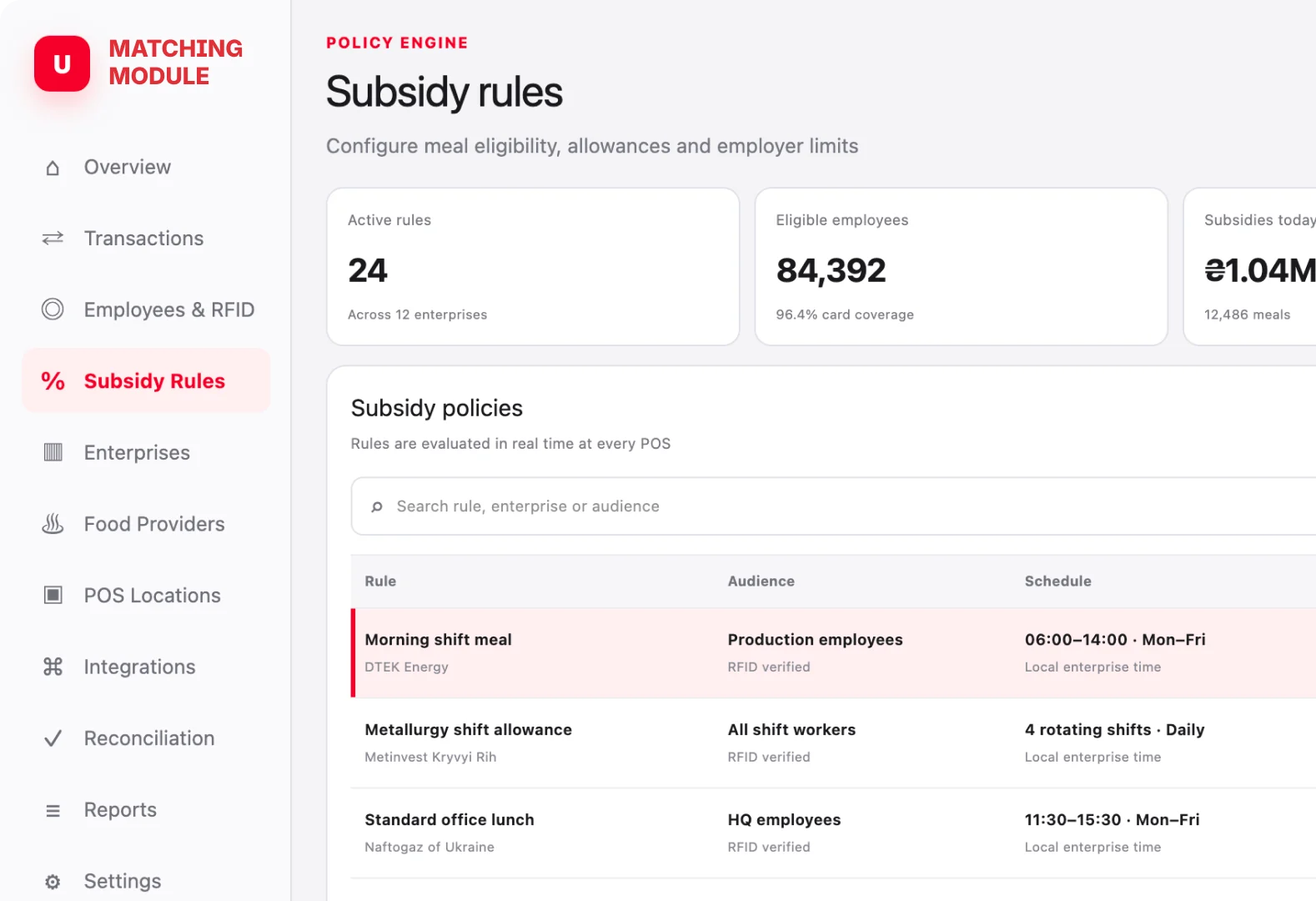Open the Reconciliation section
Screen dimensions: 1316x901
pos(146,738)
